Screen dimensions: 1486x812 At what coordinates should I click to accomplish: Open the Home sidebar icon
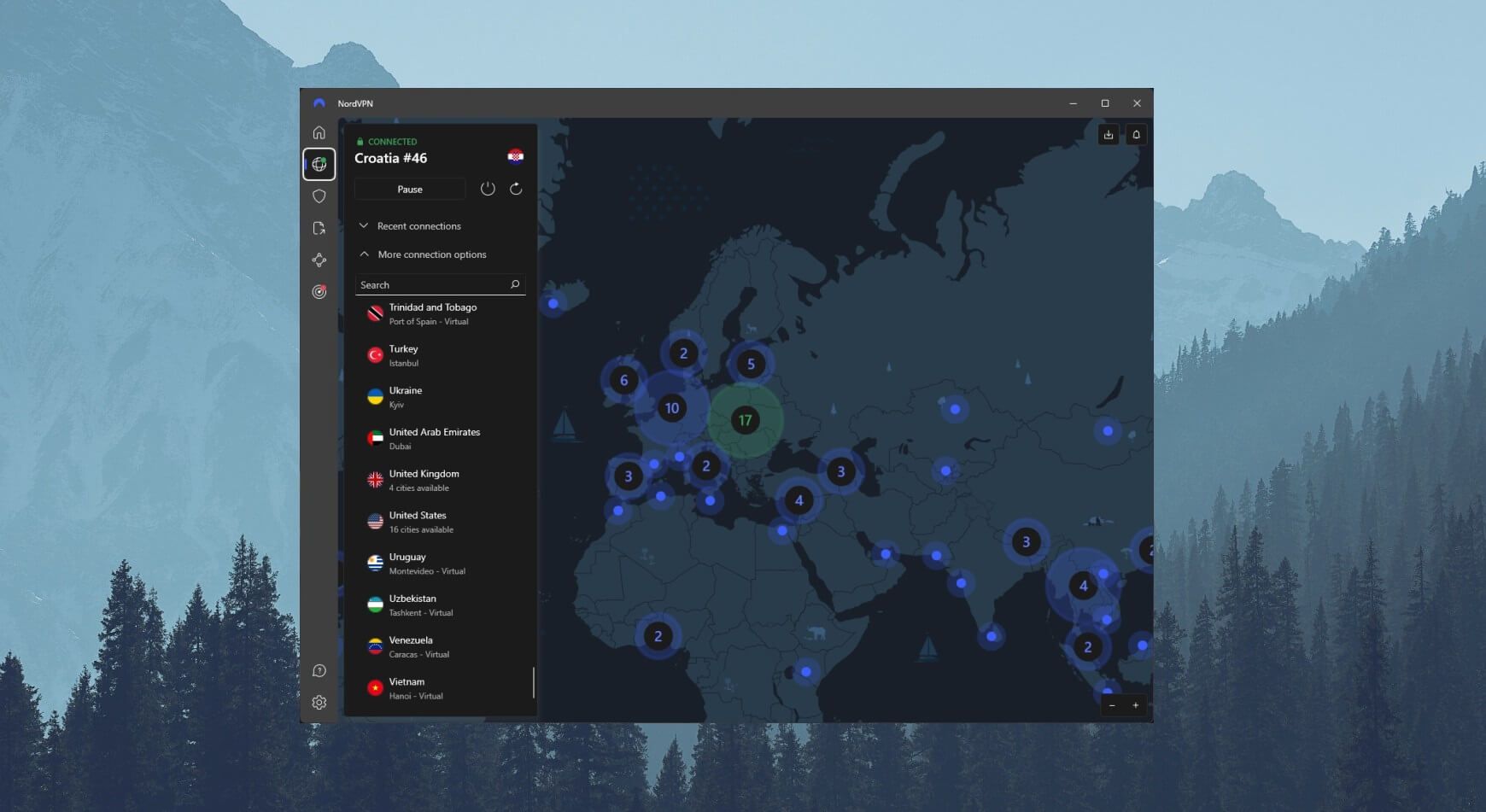(x=319, y=132)
